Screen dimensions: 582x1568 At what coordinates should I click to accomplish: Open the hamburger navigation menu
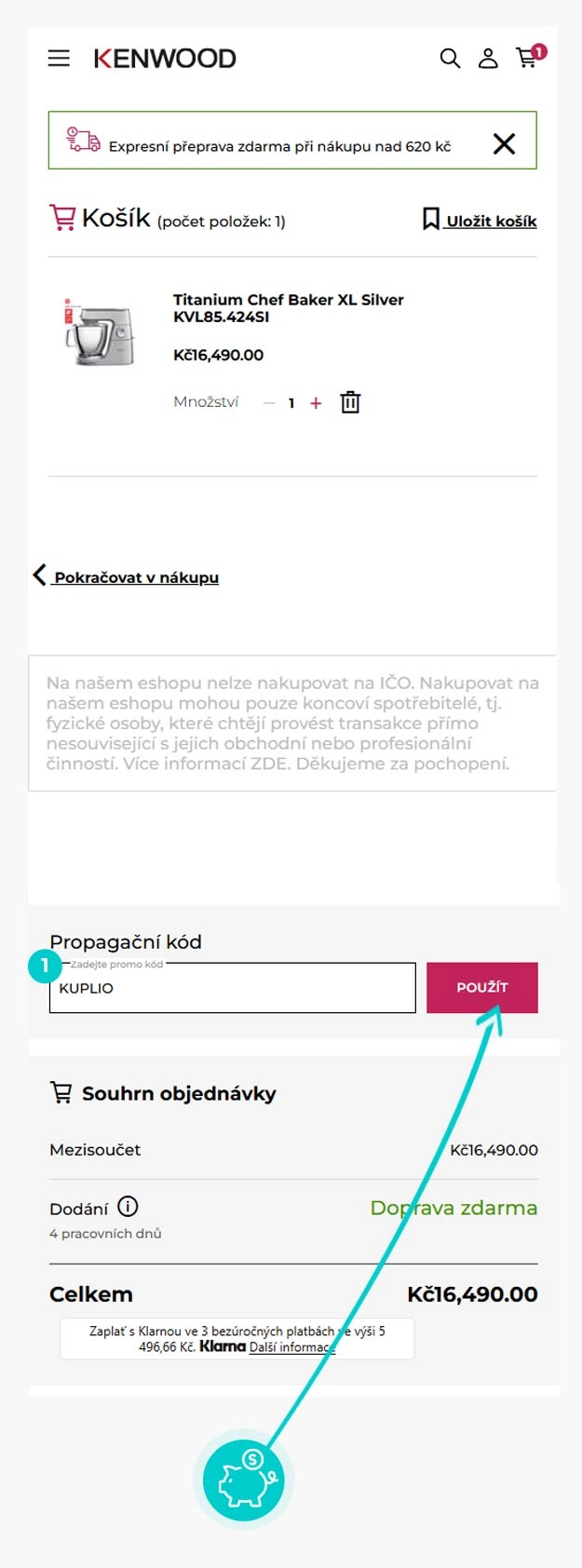(x=59, y=59)
